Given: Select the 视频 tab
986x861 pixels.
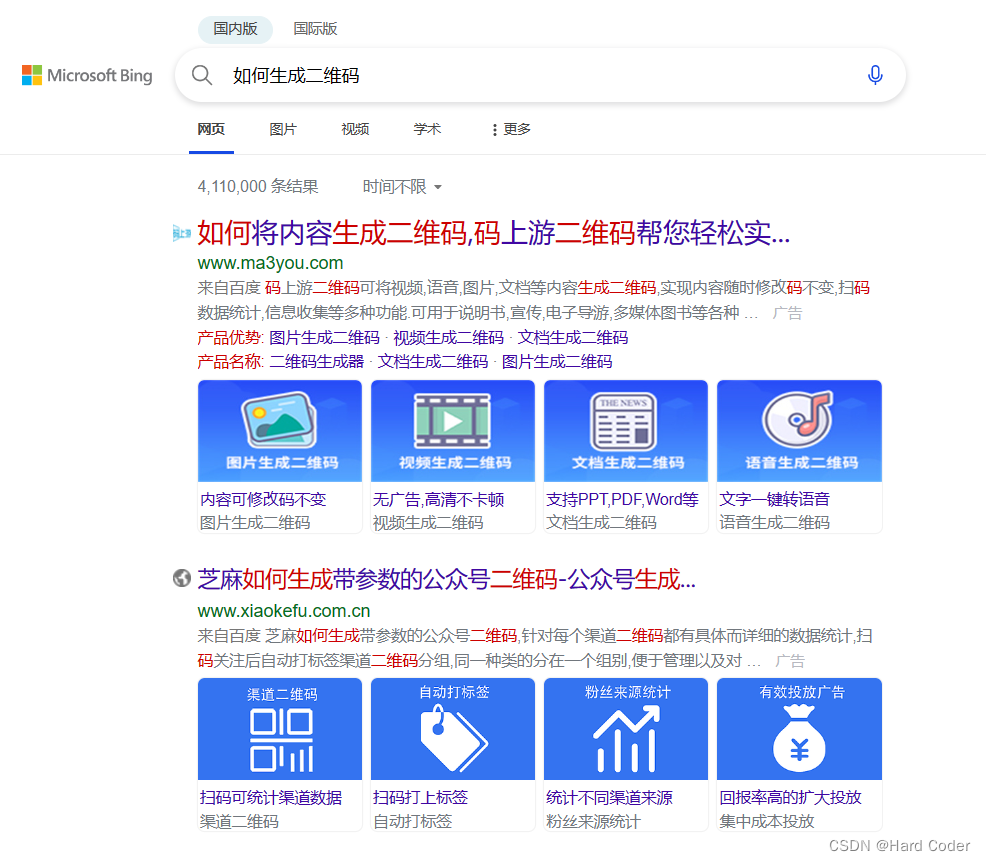Looking at the screenshot, I should (355, 129).
